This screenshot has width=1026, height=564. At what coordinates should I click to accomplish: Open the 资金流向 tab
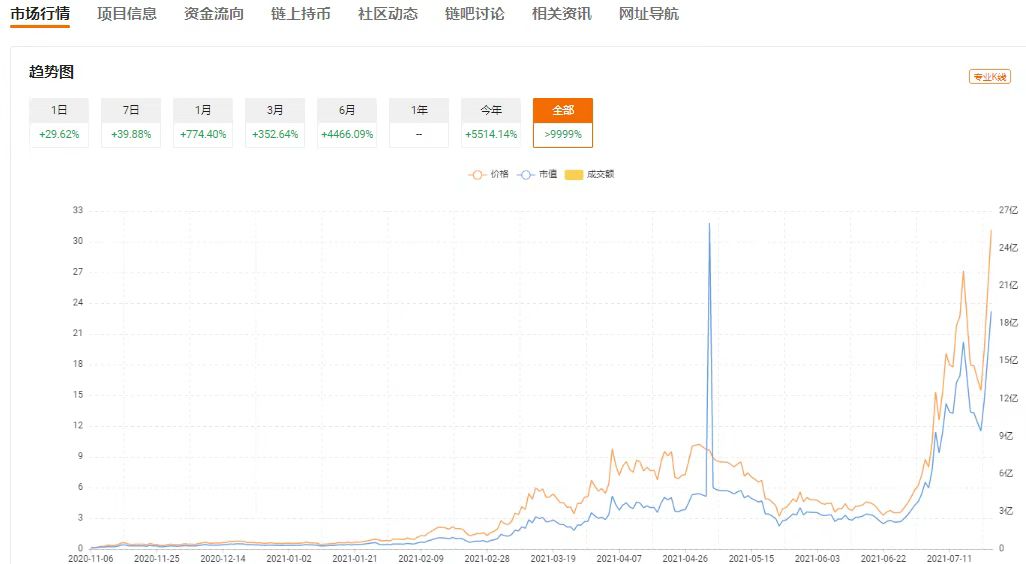pos(214,14)
